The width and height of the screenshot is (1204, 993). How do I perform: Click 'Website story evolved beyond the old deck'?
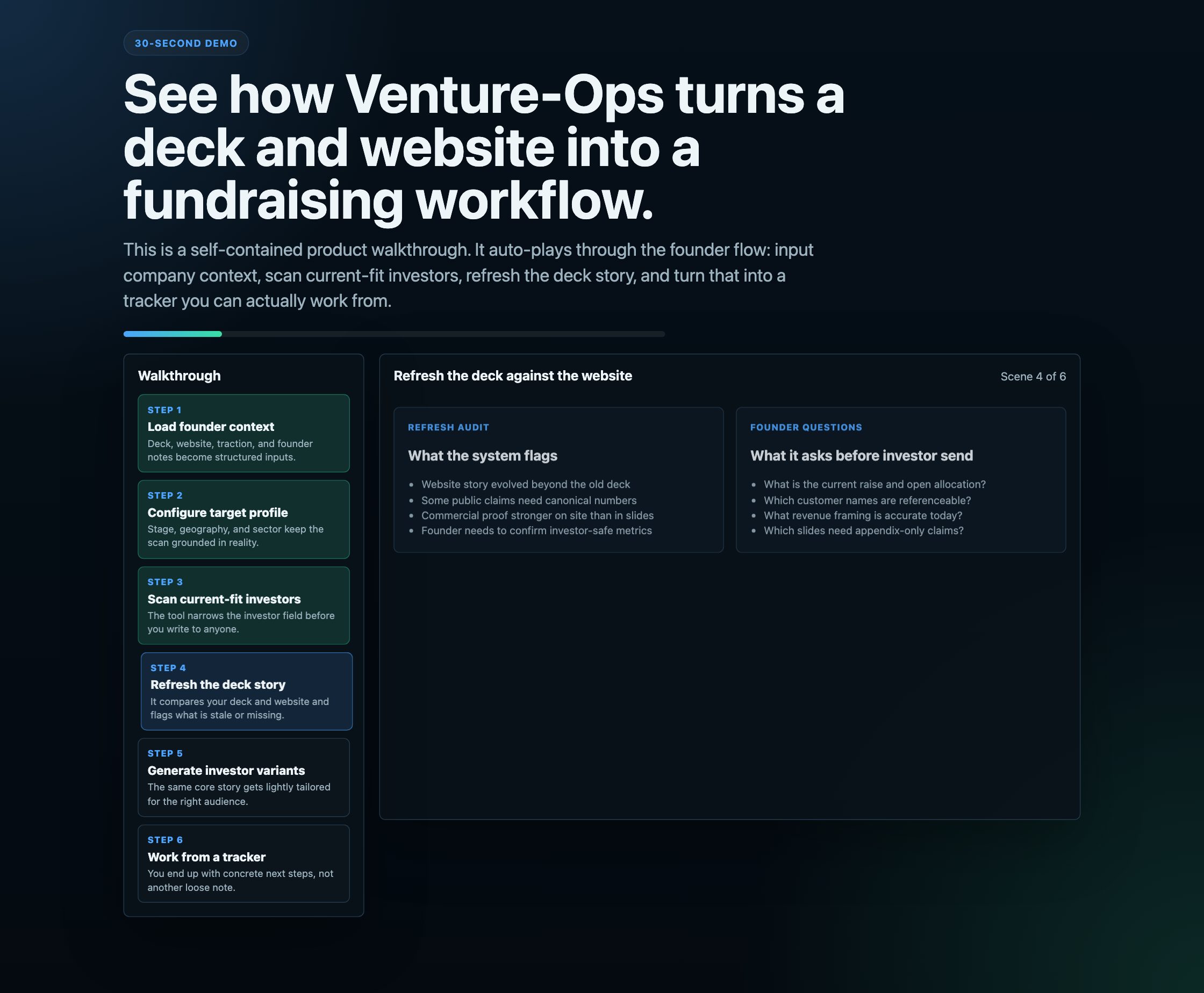525,485
